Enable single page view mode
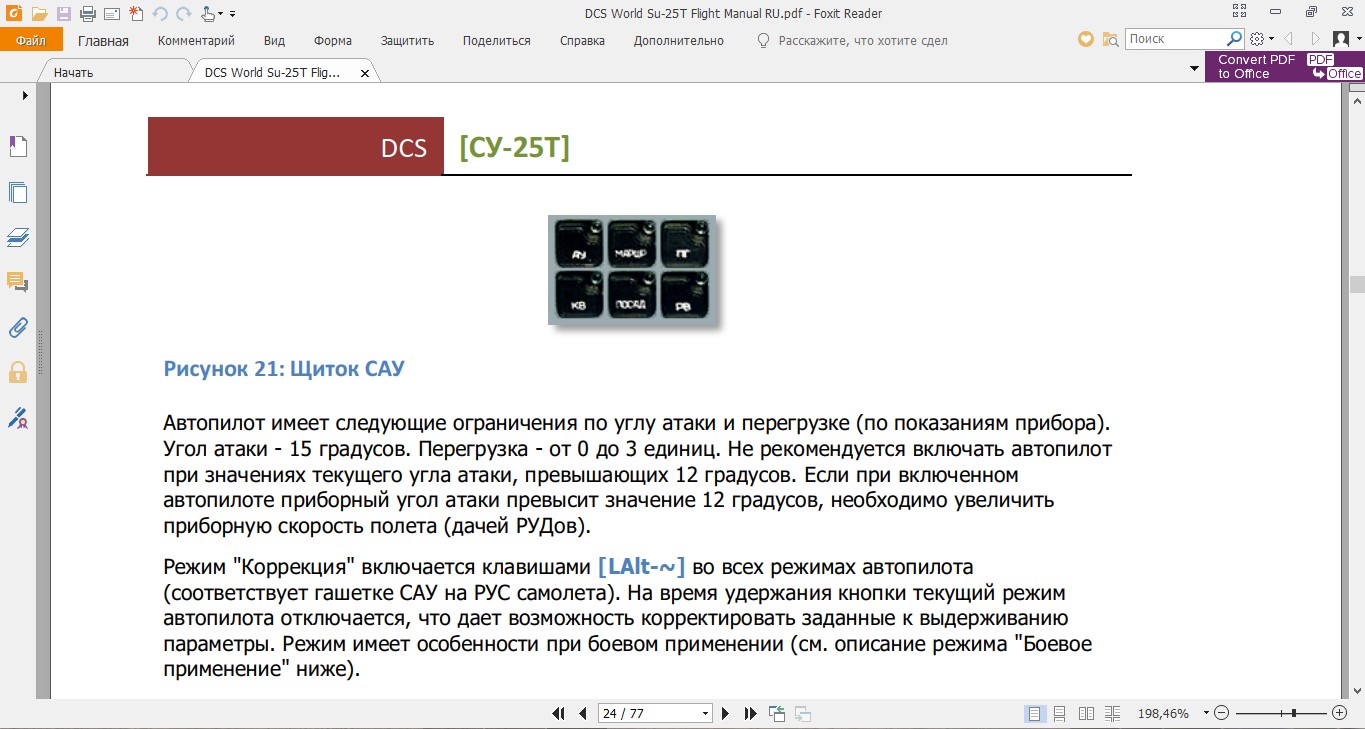 click(1035, 713)
